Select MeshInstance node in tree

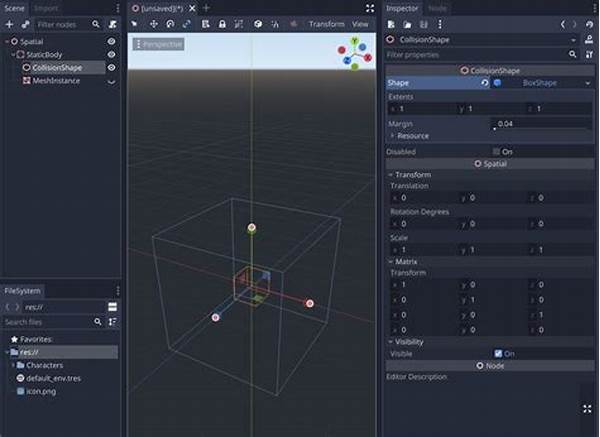coord(56,81)
